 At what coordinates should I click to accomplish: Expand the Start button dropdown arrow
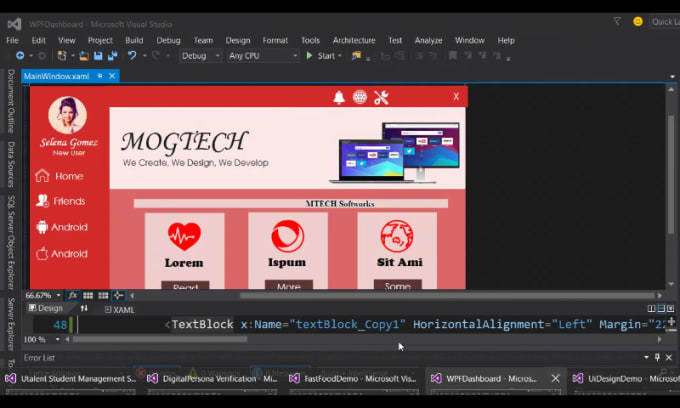[340, 55]
